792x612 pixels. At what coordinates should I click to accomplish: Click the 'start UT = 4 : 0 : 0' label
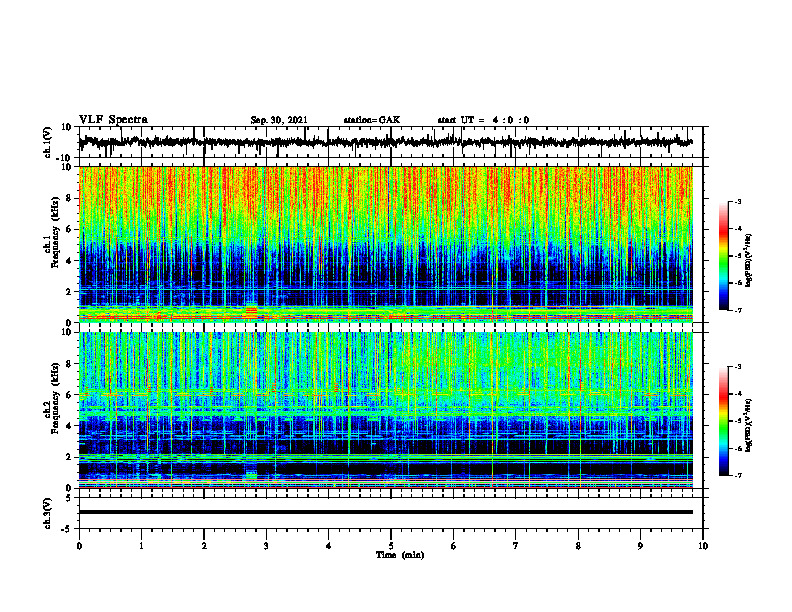(483, 120)
